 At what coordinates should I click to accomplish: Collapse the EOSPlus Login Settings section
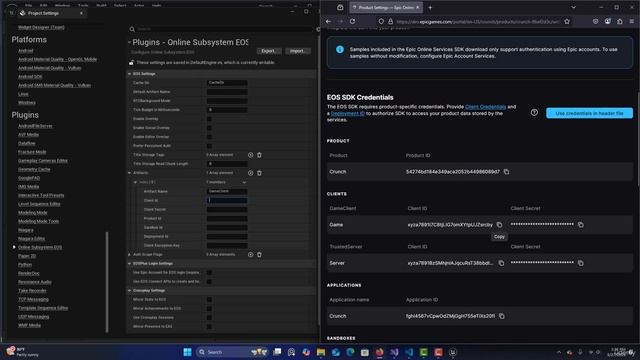coord(129,264)
